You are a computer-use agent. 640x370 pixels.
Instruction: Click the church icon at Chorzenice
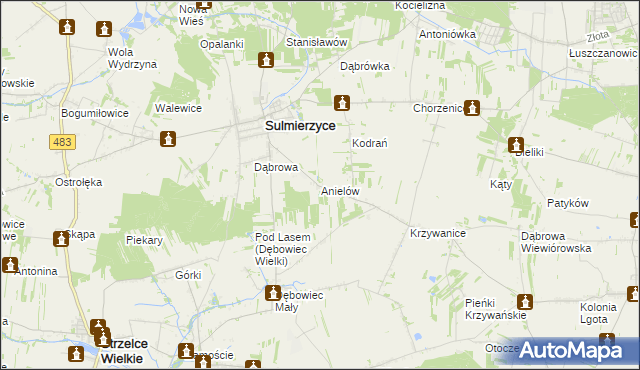point(472,108)
